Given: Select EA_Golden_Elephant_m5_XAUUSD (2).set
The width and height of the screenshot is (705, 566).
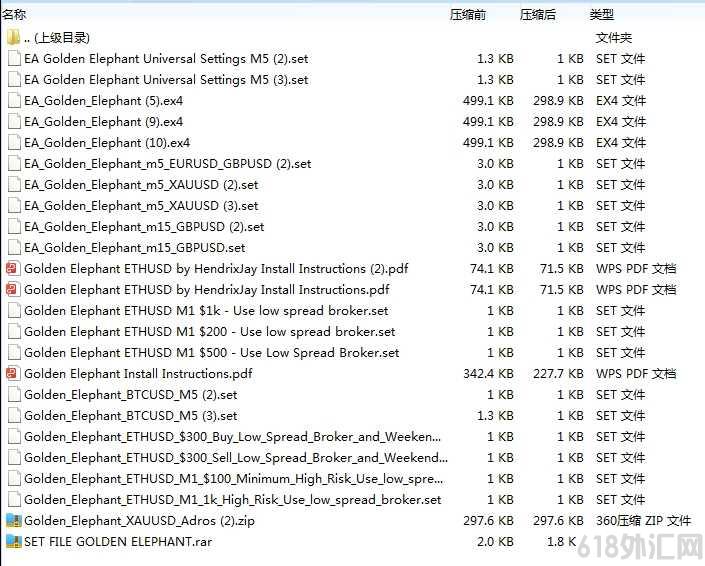Looking at the screenshot, I should [x=141, y=185].
